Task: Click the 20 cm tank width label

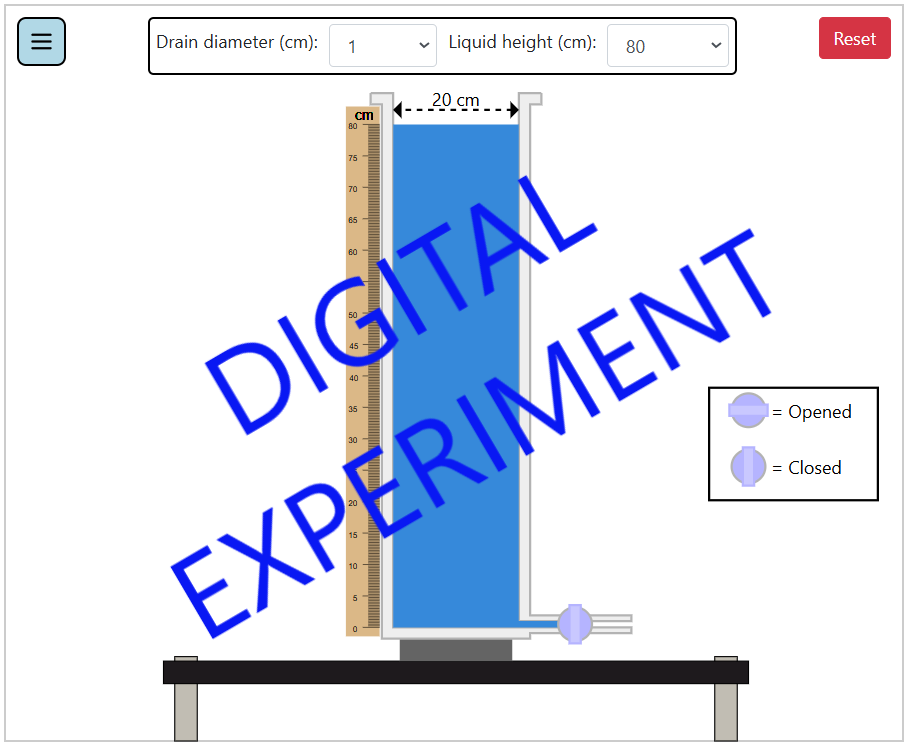Action: tap(455, 100)
